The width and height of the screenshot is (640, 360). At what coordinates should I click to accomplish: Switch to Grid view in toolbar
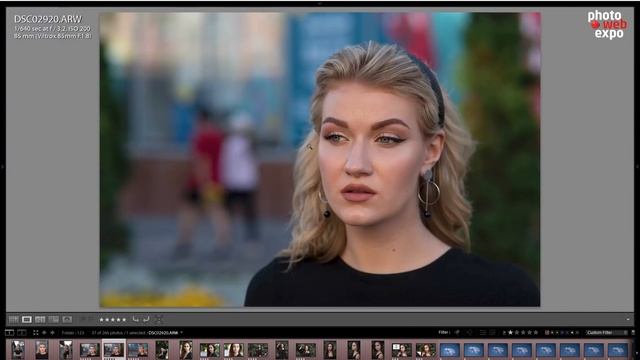point(13,319)
